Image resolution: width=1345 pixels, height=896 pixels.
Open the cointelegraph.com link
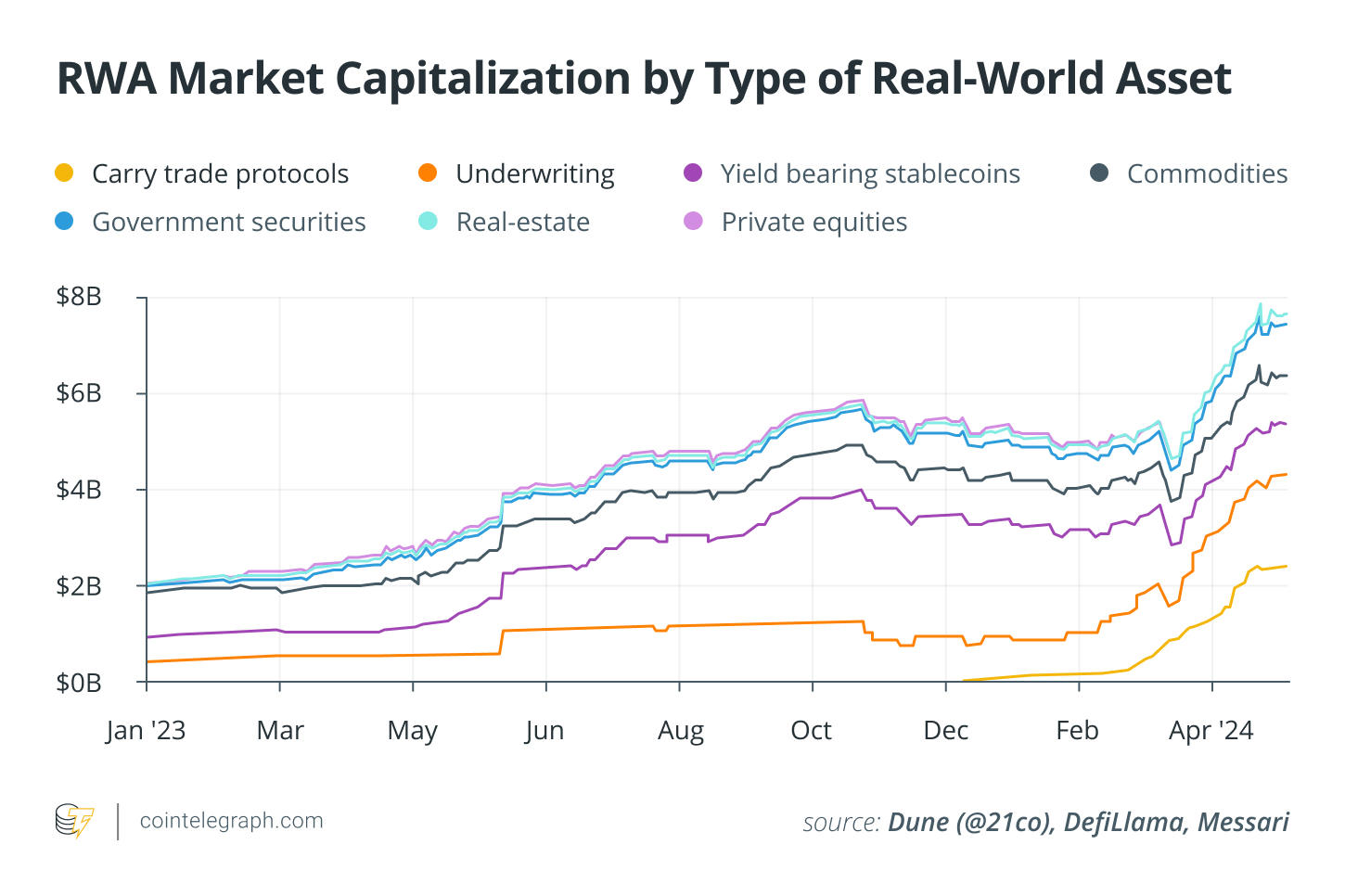pyautogui.click(x=232, y=821)
